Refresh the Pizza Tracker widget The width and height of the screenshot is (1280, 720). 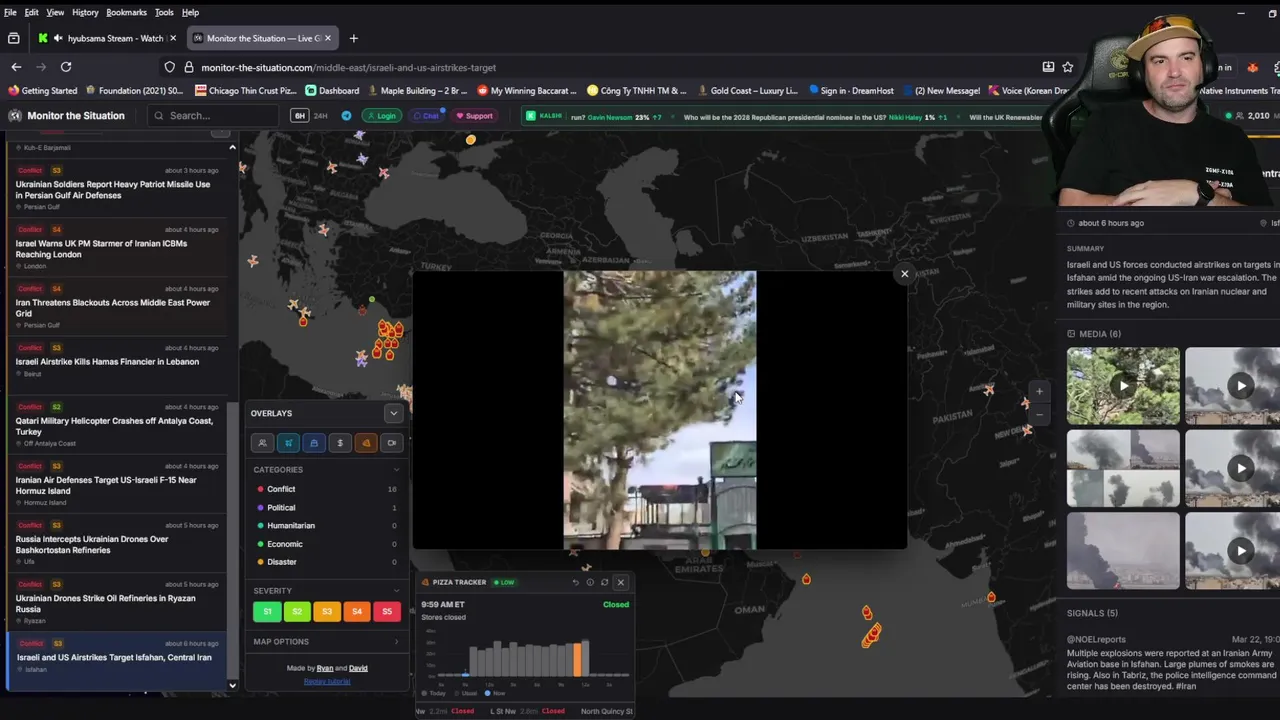[604, 582]
